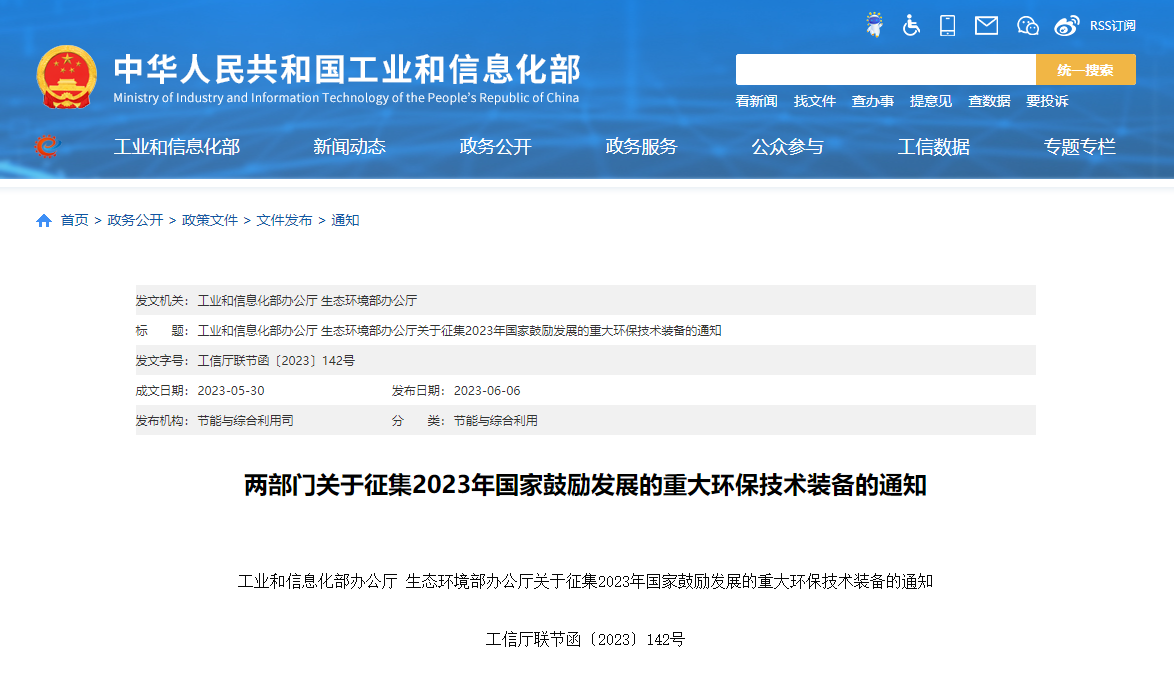Viewport: 1174px width, 682px height.
Task: Open the 专题专栏 navigation menu
Action: [x=1079, y=146]
